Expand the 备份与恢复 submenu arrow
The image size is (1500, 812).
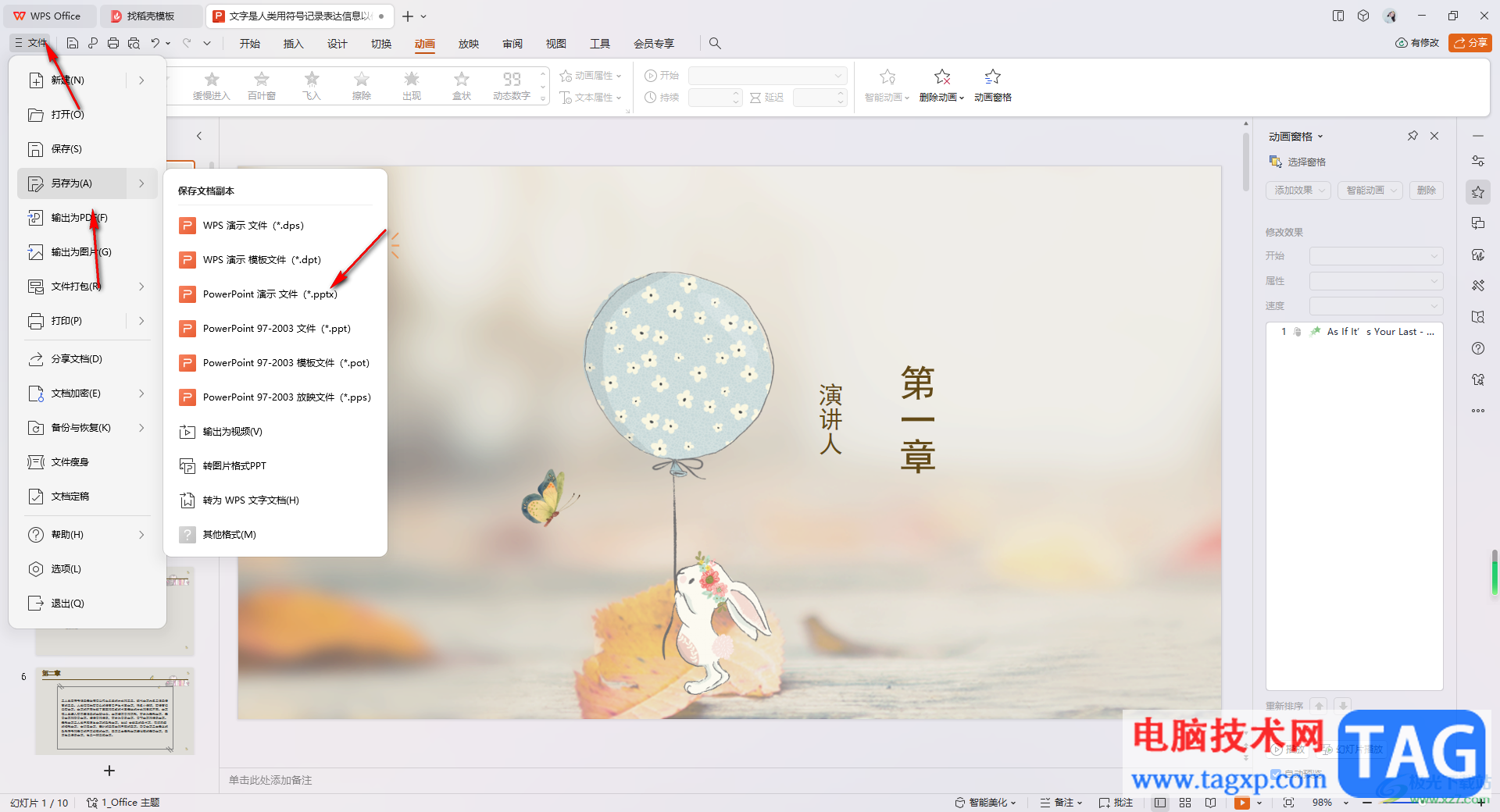tap(141, 428)
